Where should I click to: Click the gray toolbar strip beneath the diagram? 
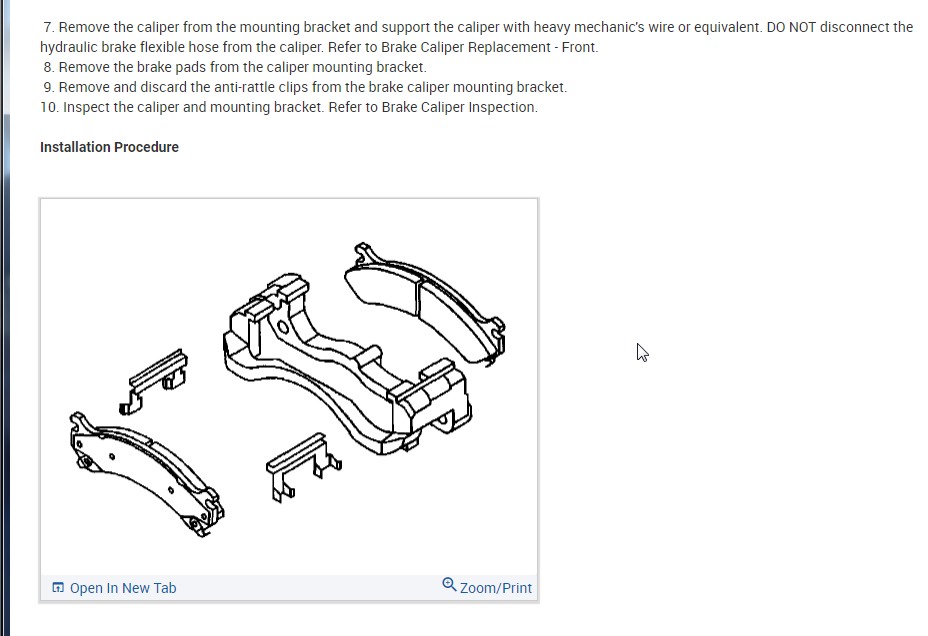289,588
